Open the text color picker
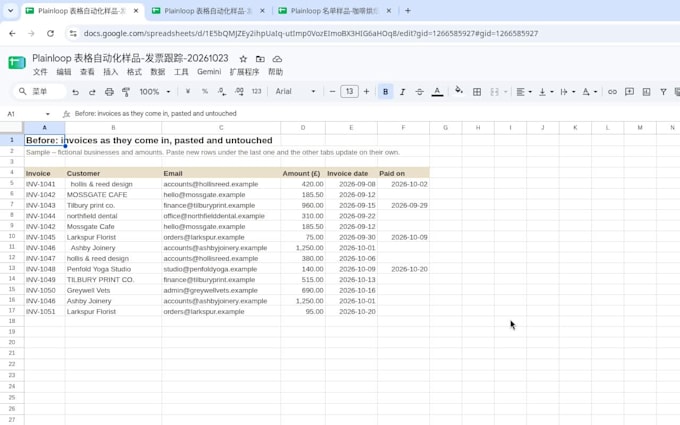The height and width of the screenshot is (425, 680). [437, 92]
